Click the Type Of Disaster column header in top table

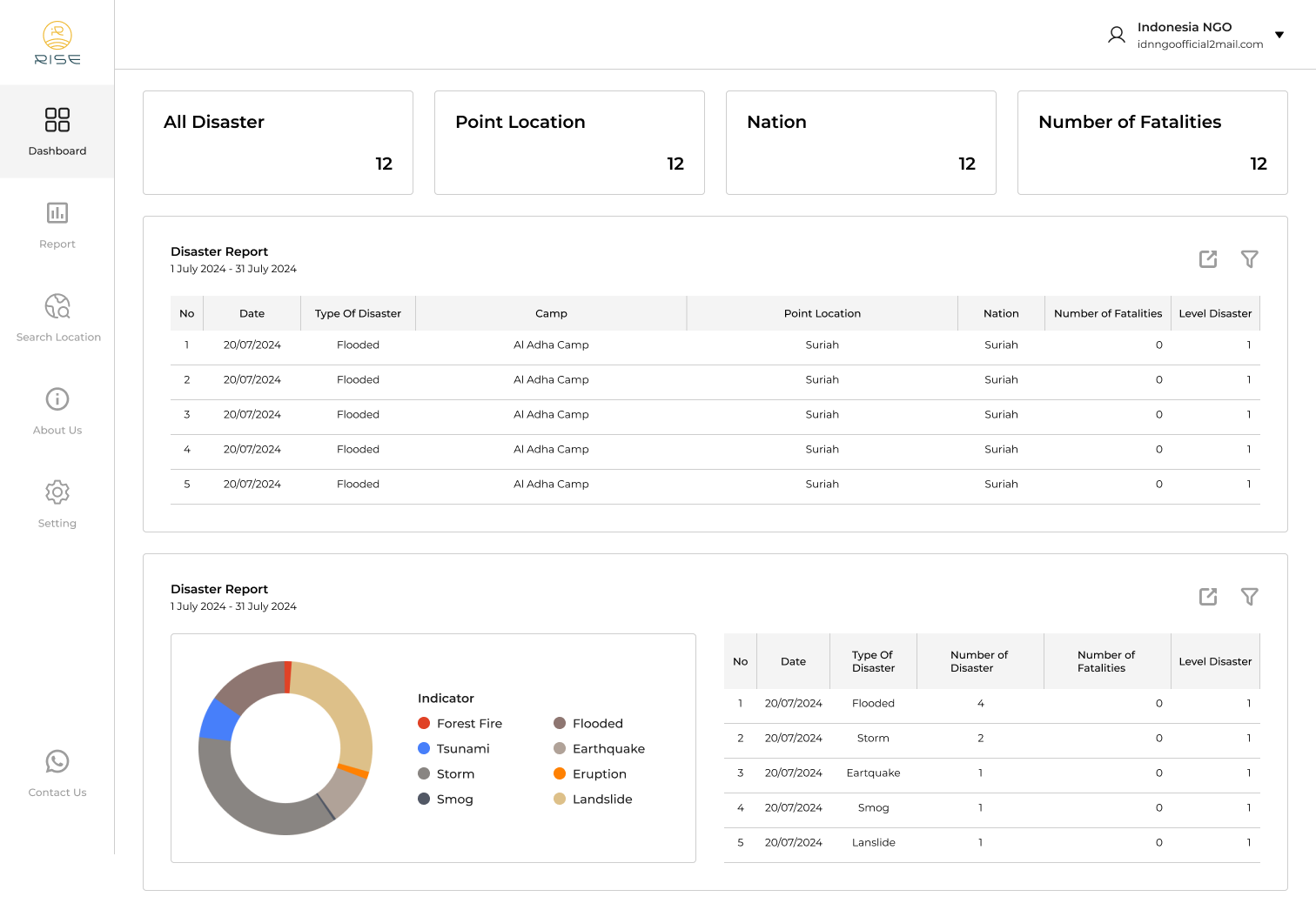(x=358, y=313)
